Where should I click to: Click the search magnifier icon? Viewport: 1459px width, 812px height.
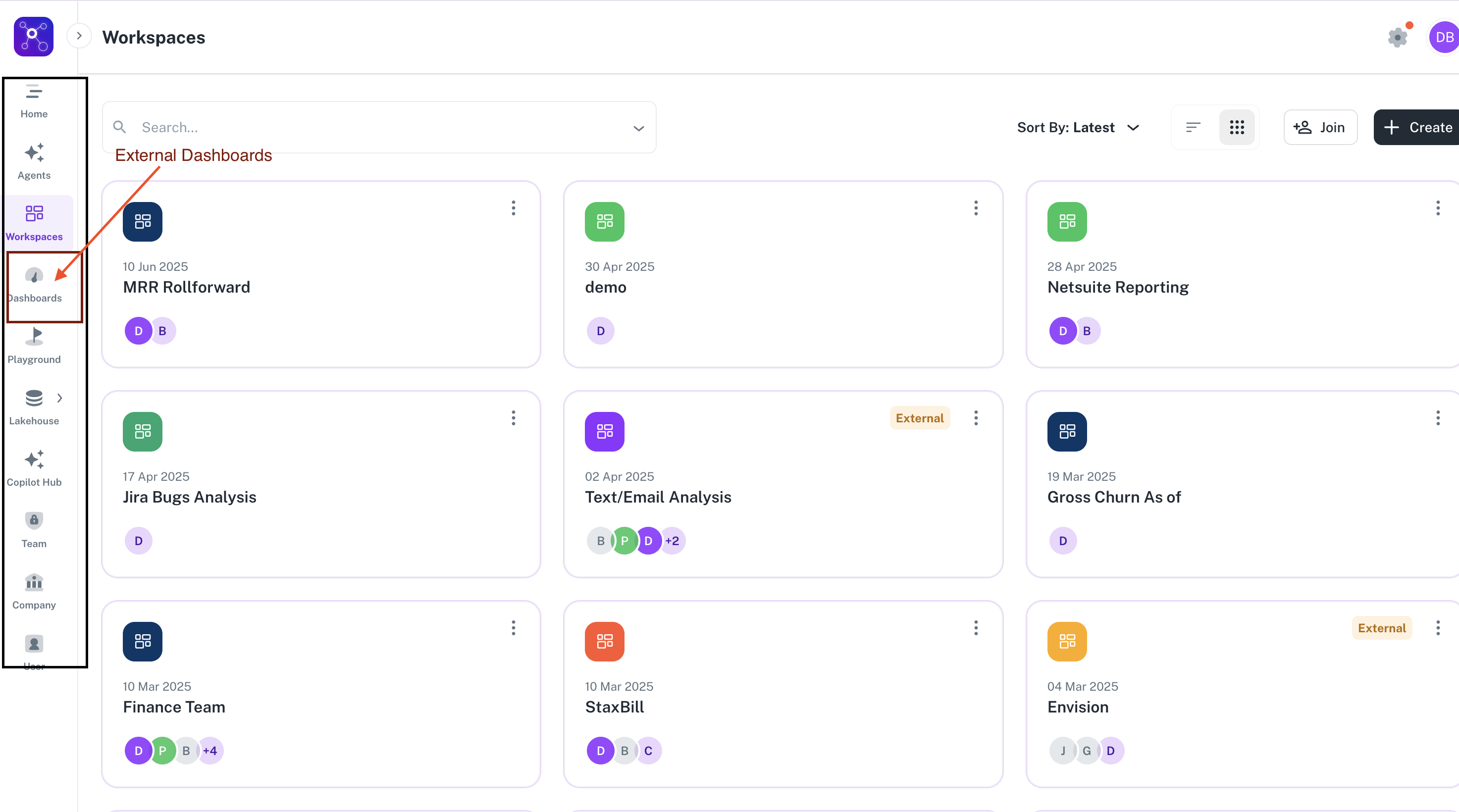(119, 127)
